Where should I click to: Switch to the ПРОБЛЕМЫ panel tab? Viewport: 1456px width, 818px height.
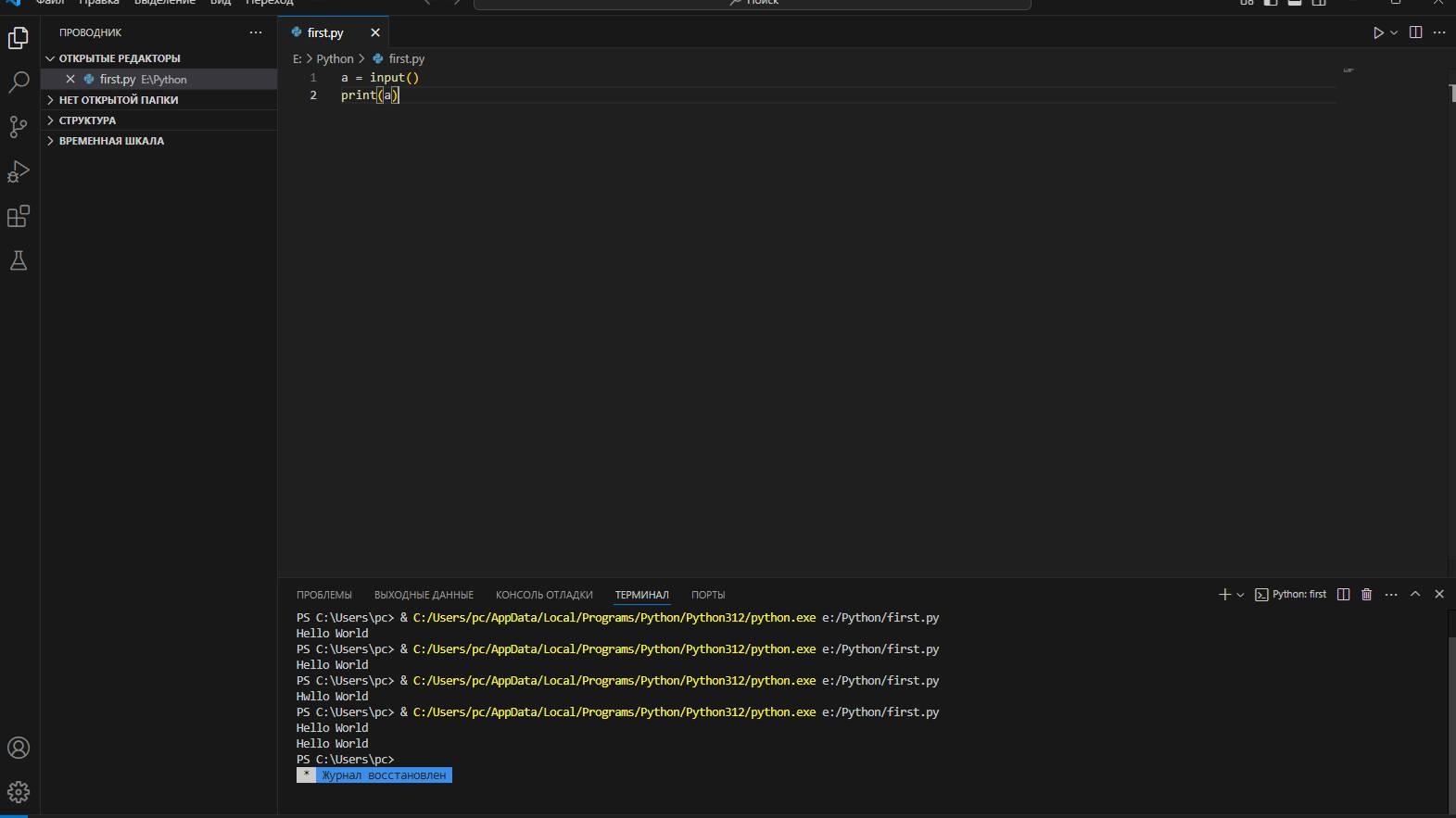323,595
